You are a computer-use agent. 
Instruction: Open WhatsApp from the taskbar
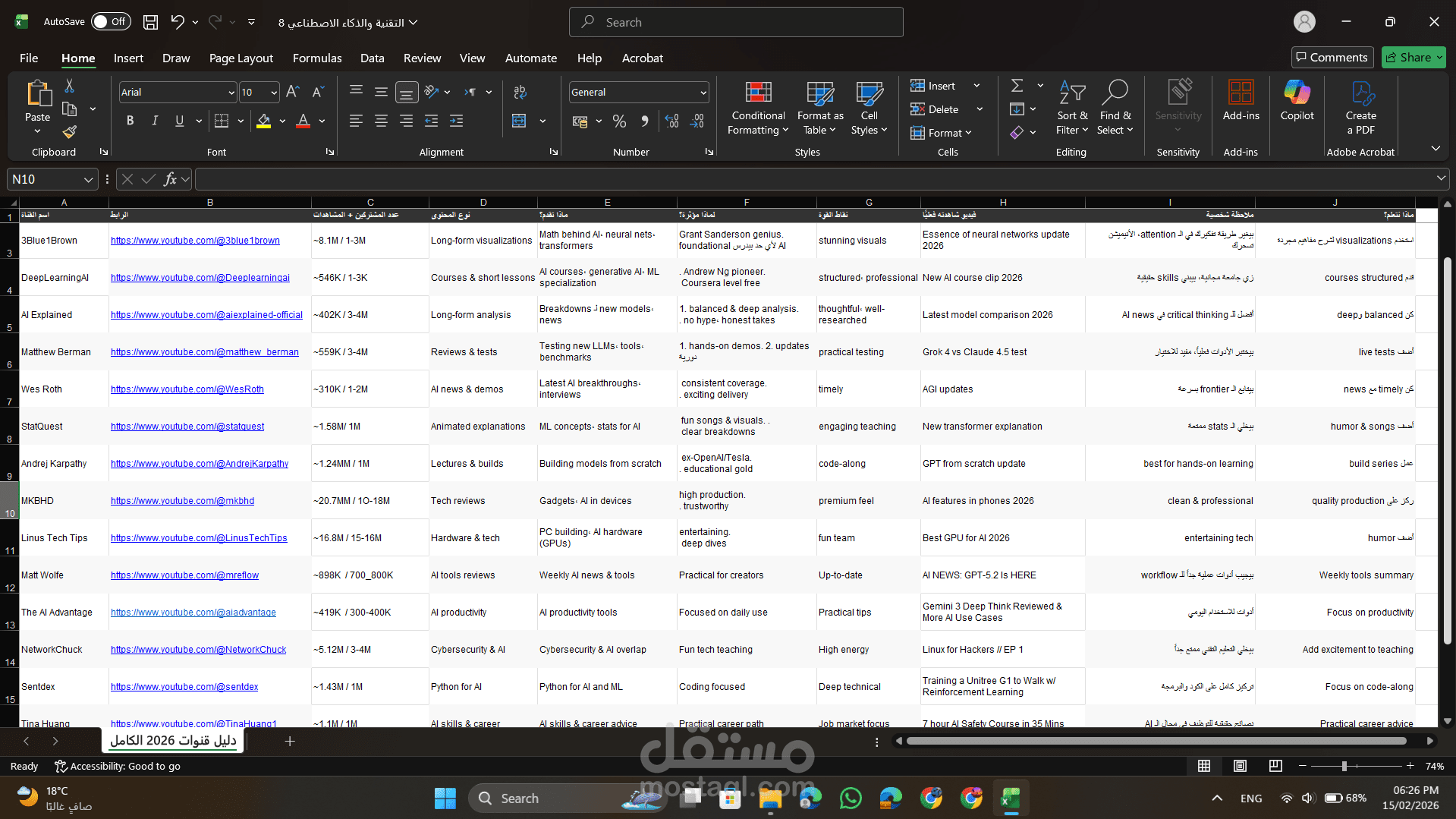(x=851, y=798)
